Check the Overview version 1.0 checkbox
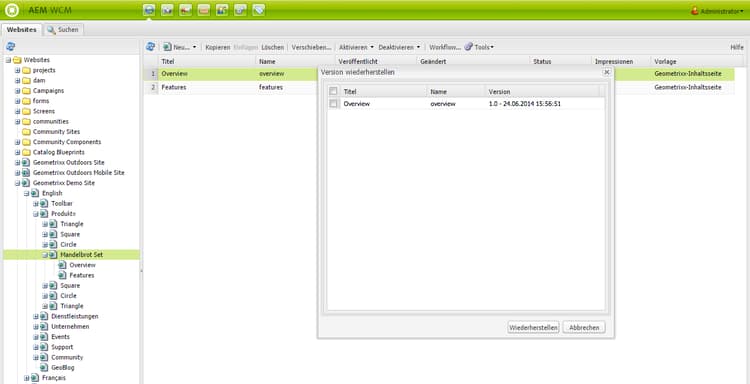The image size is (750, 384). [x=333, y=103]
